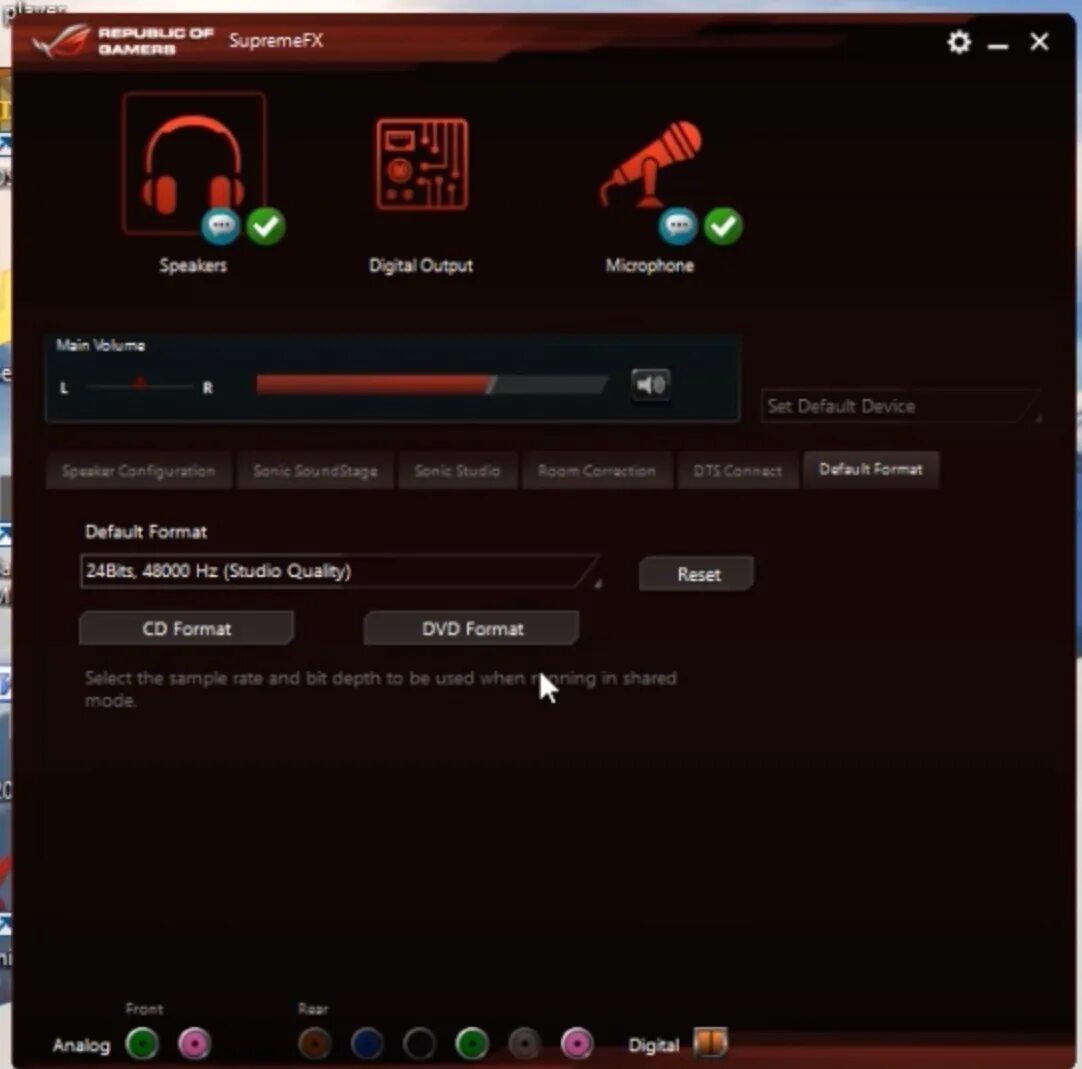The height and width of the screenshot is (1069, 1082).
Task: Minimize the SupremeFX window
Action: pyautogui.click(x=998, y=45)
